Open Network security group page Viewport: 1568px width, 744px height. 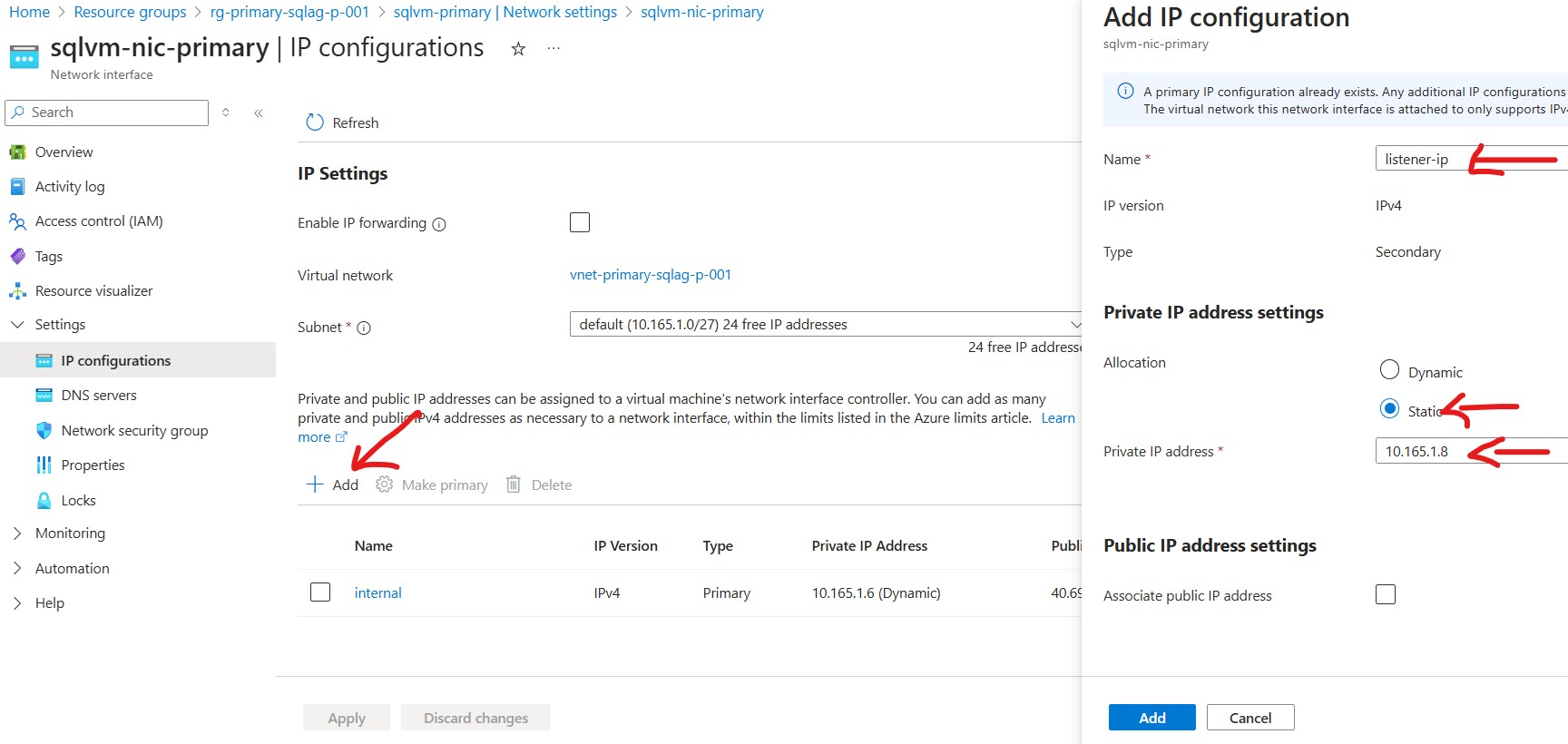(134, 431)
